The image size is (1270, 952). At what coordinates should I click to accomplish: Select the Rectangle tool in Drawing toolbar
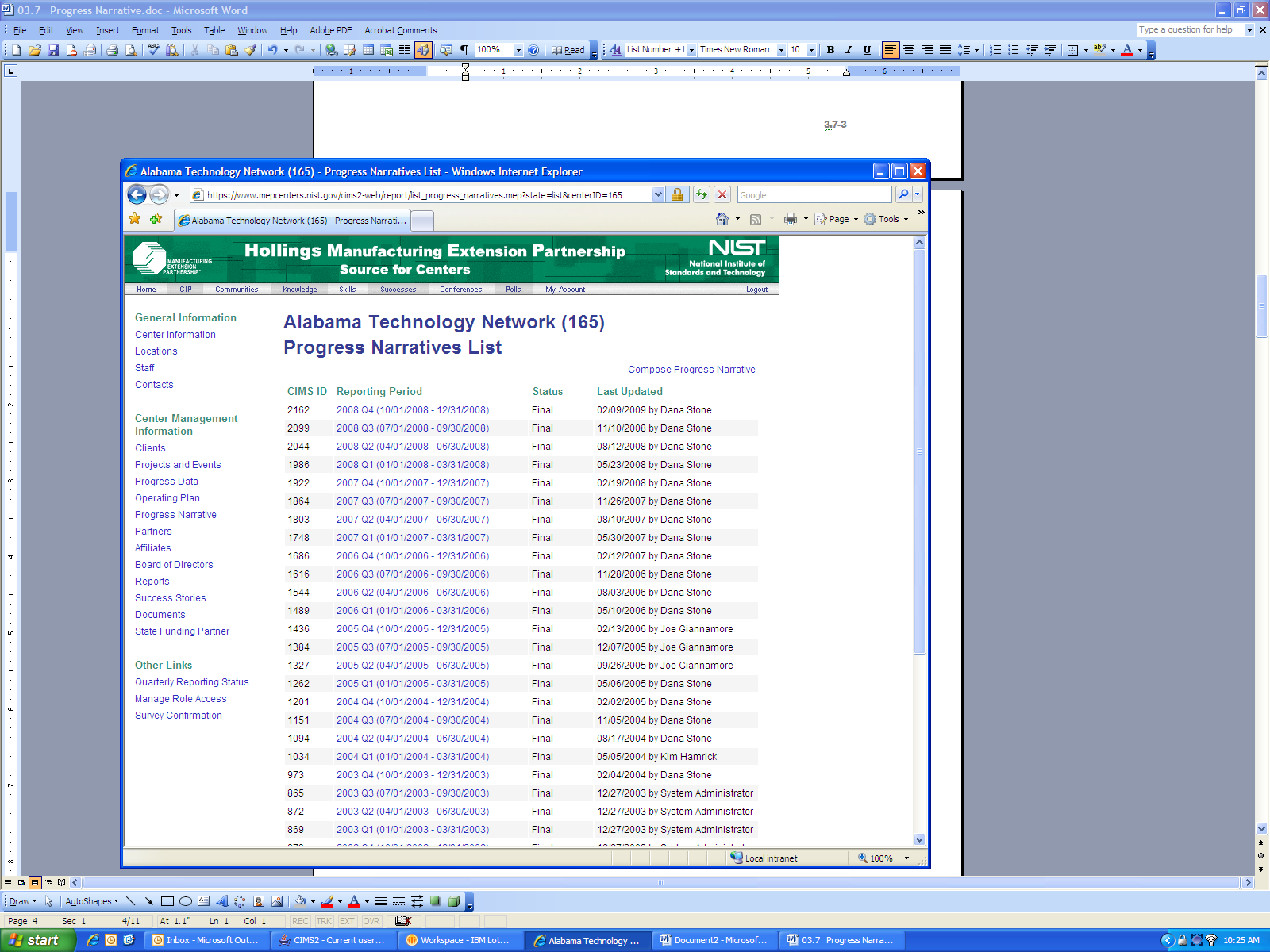coord(167,901)
